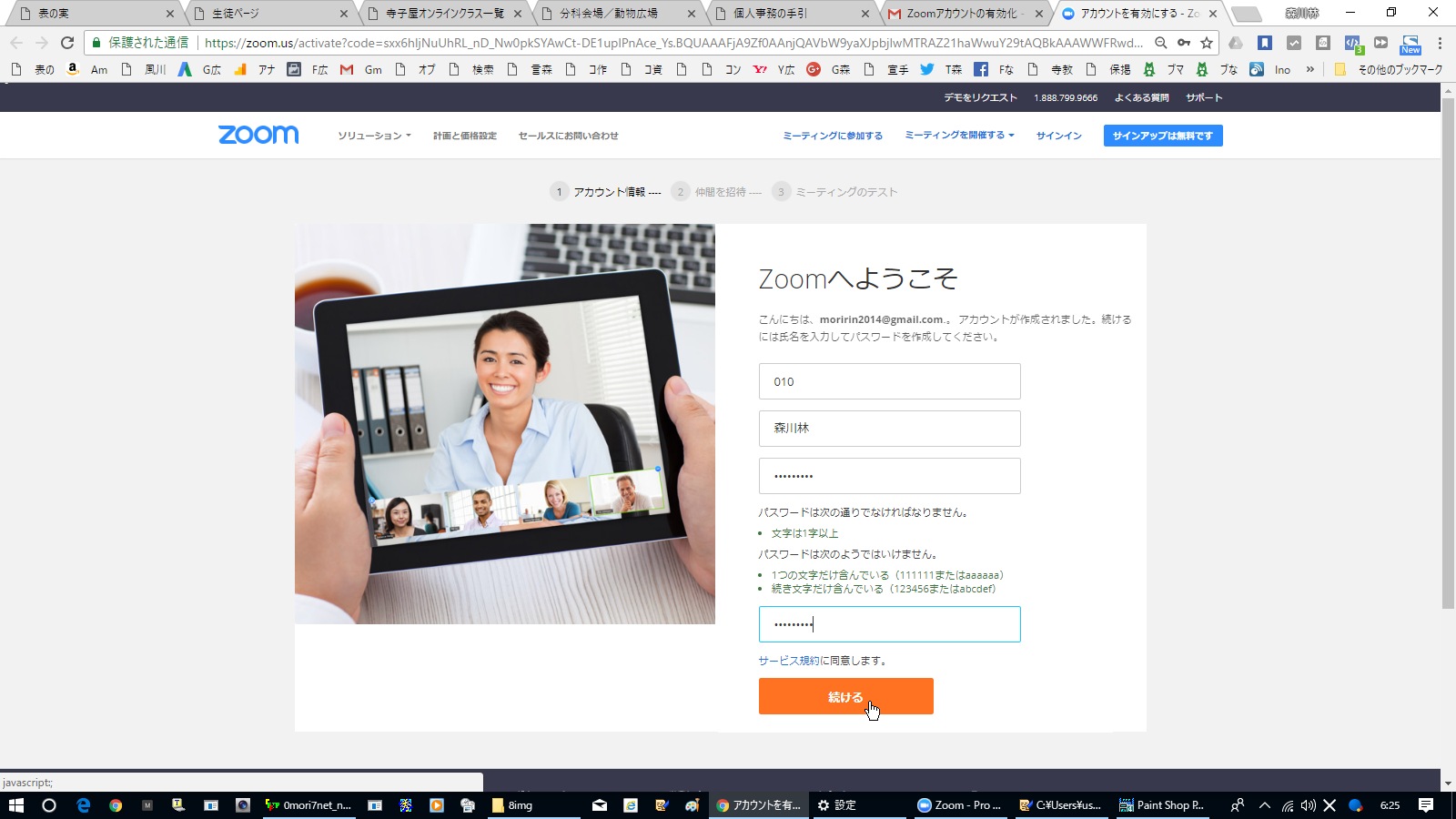Image resolution: width=1456 pixels, height=819 pixels.
Task: Click the blue サインアップは無料です button
Action: pos(1163,136)
